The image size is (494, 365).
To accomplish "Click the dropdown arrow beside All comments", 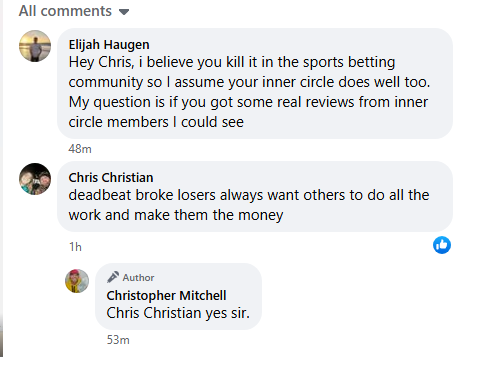I will click(124, 12).
